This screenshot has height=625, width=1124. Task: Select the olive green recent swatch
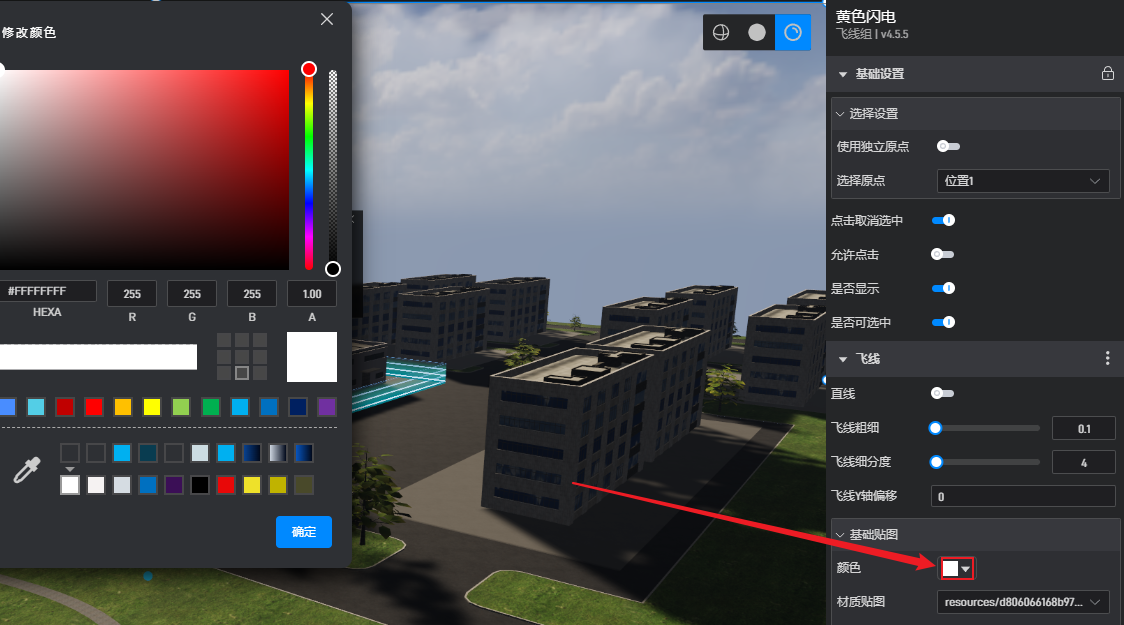[x=304, y=485]
